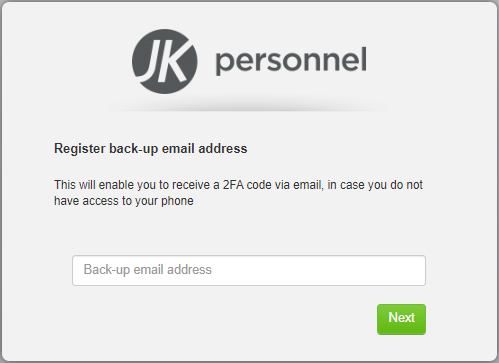The width and height of the screenshot is (499, 363).
Task: Click the personnel wordmark text
Action: pyautogui.click(x=291, y=62)
